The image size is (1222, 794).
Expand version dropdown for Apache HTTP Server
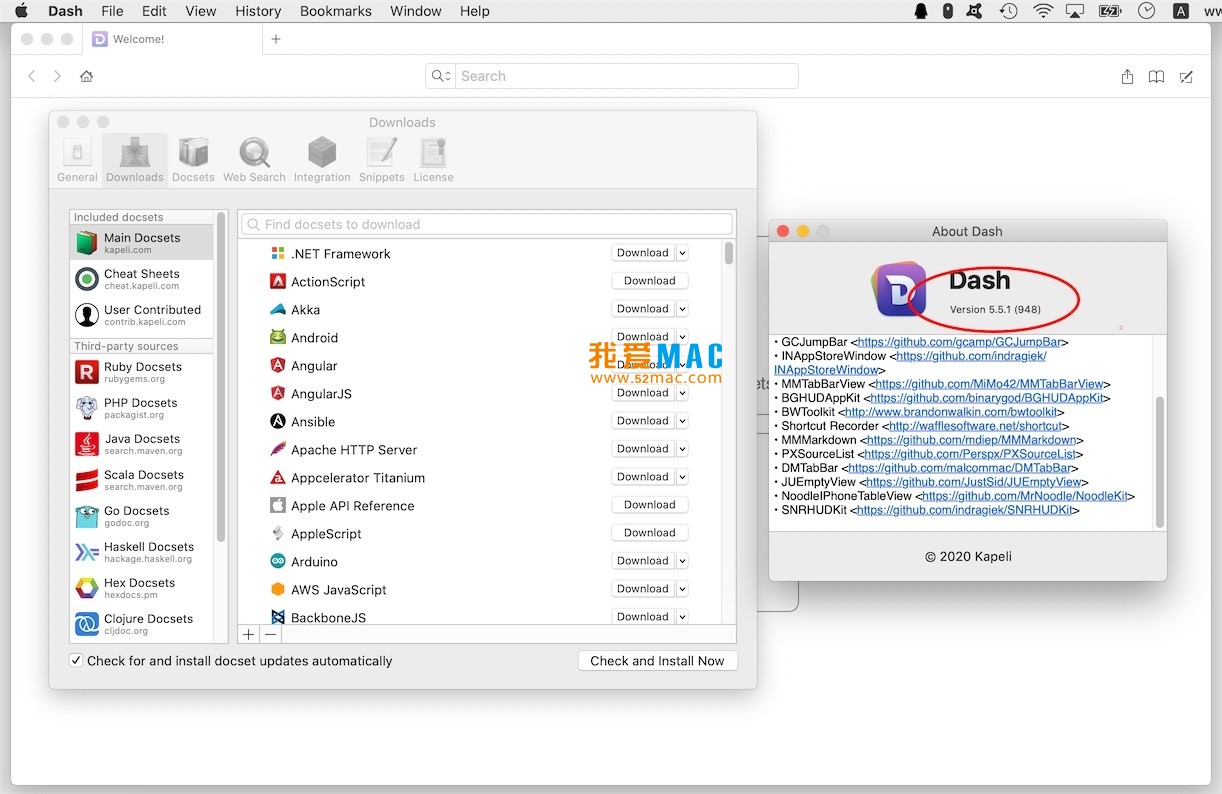pyautogui.click(x=682, y=449)
